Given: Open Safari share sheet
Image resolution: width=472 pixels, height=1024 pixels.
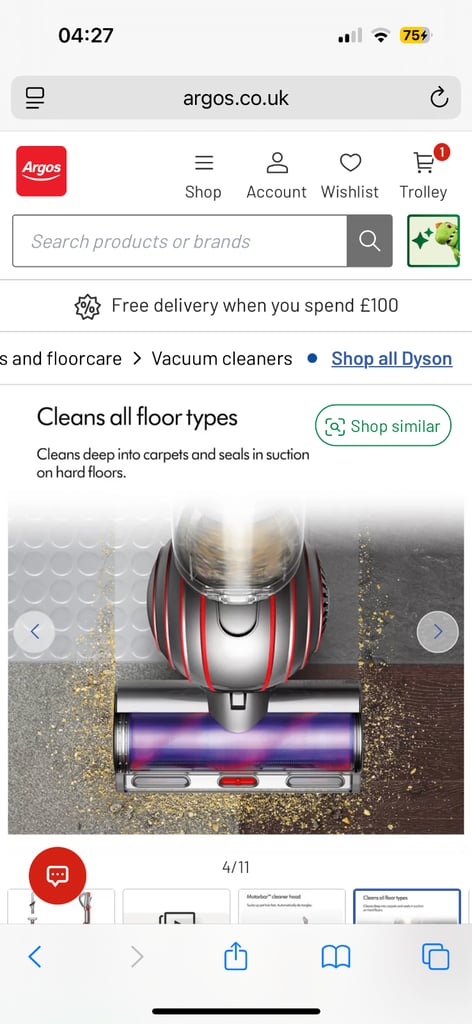Looking at the screenshot, I should click(x=236, y=957).
